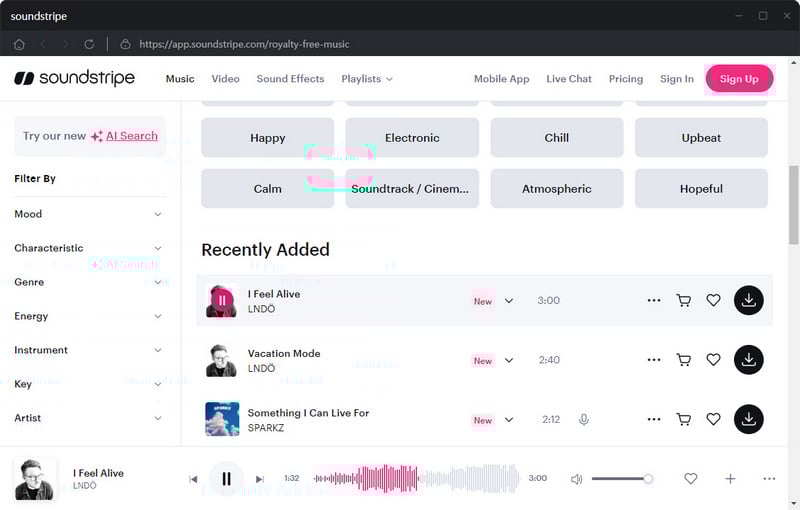This screenshot has height=510, width=800.
Task: Adjust the volume slider
Action: click(622, 478)
